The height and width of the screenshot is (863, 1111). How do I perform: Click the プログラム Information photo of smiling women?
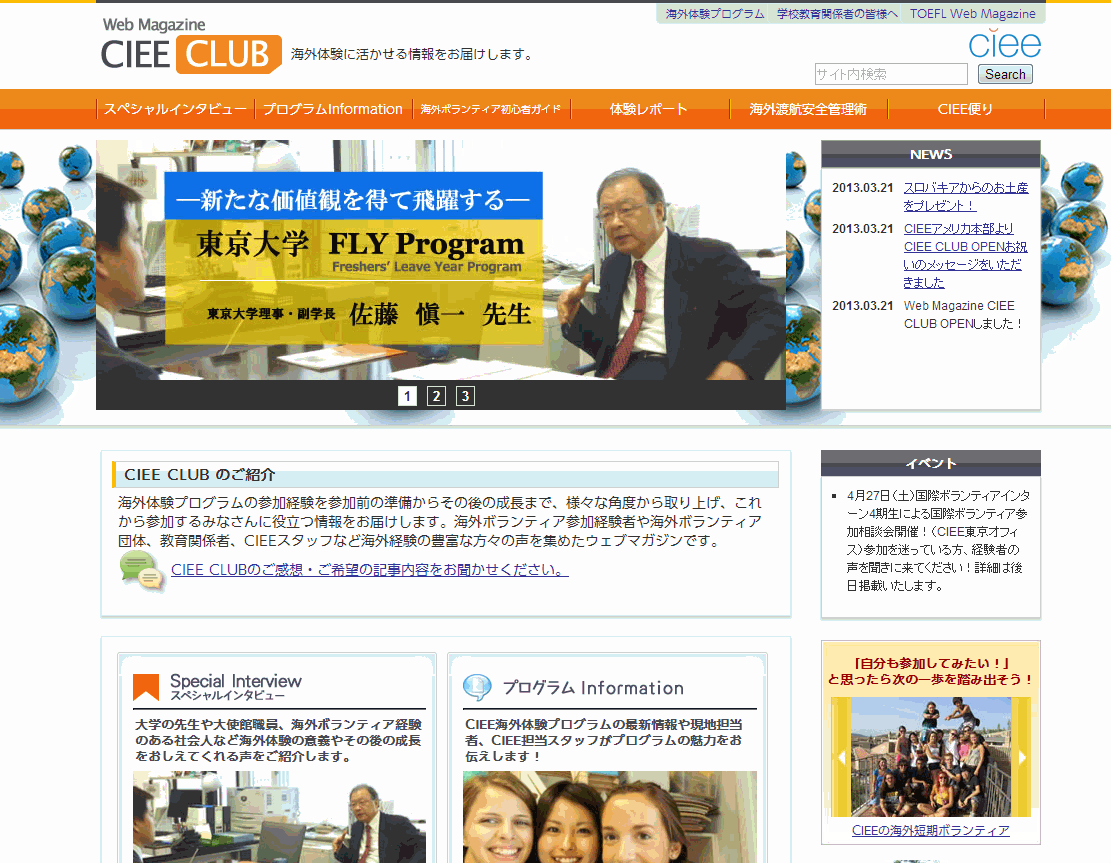click(609, 817)
